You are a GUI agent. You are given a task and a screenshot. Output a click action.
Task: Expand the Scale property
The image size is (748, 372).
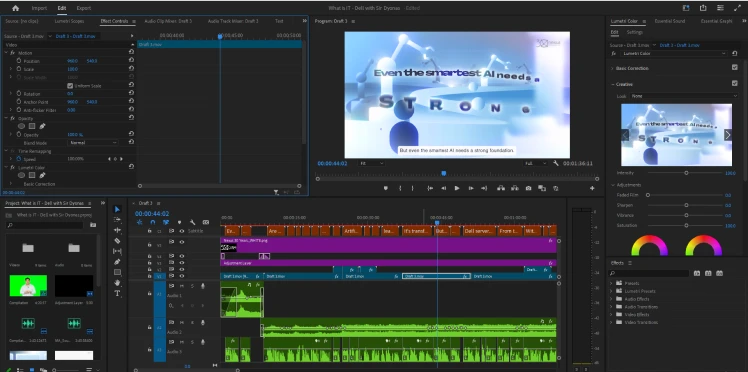click(11, 69)
